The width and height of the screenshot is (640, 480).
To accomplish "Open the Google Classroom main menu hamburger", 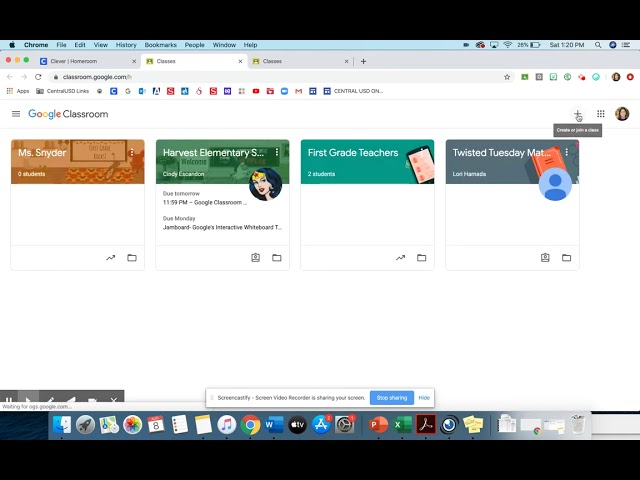I will (x=16, y=114).
